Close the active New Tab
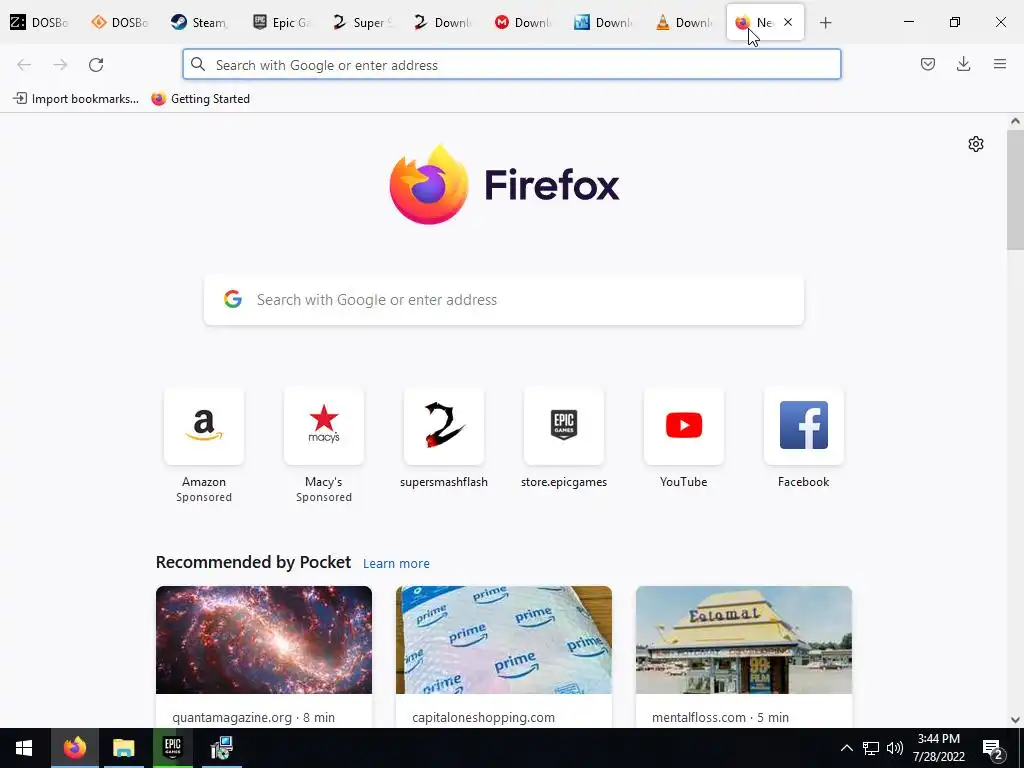1024x768 pixels. pos(788,22)
